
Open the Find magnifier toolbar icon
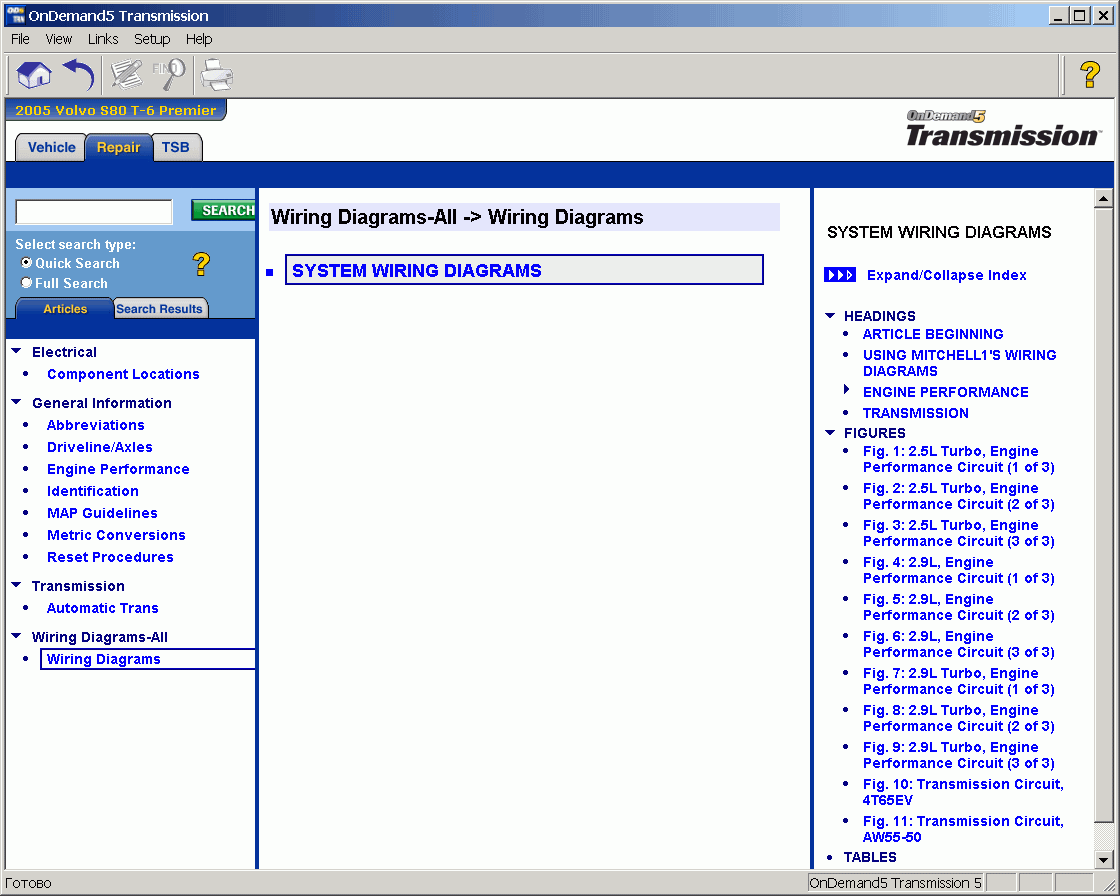tap(168, 74)
